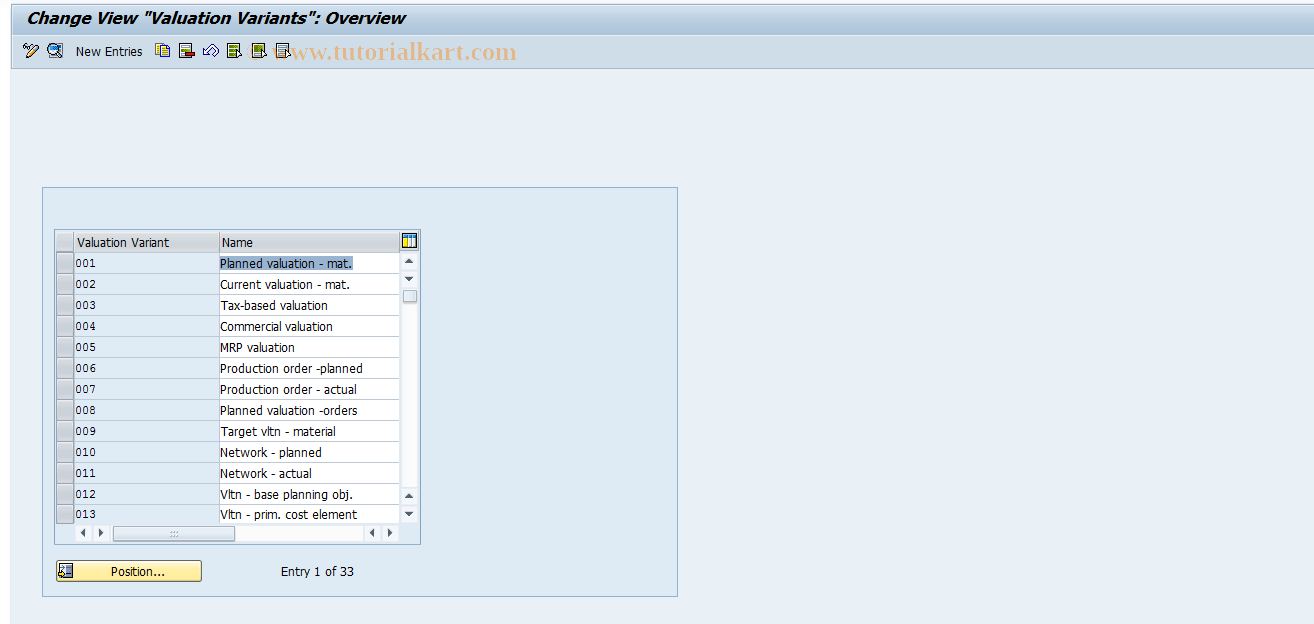Click the Delete entry icon
This screenshot has height=624, width=1314.
pos(186,51)
